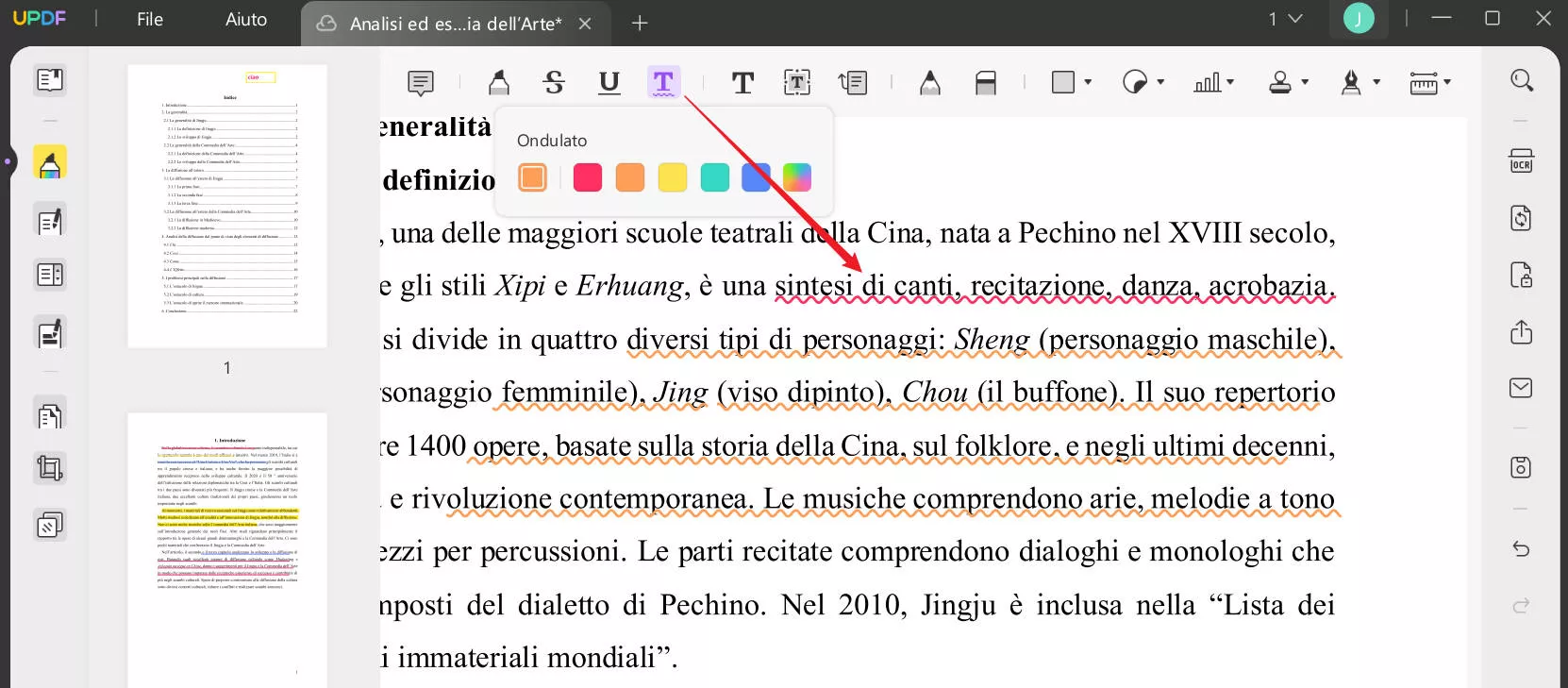The width and height of the screenshot is (1568, 688).
Task: Open the Batch process layers icon
Action: (x=50, y=524)
